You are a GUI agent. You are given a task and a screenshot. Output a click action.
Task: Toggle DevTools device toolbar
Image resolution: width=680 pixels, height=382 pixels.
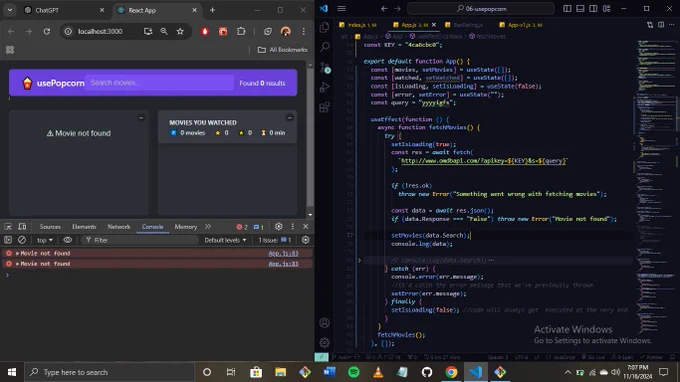[22, 227]
